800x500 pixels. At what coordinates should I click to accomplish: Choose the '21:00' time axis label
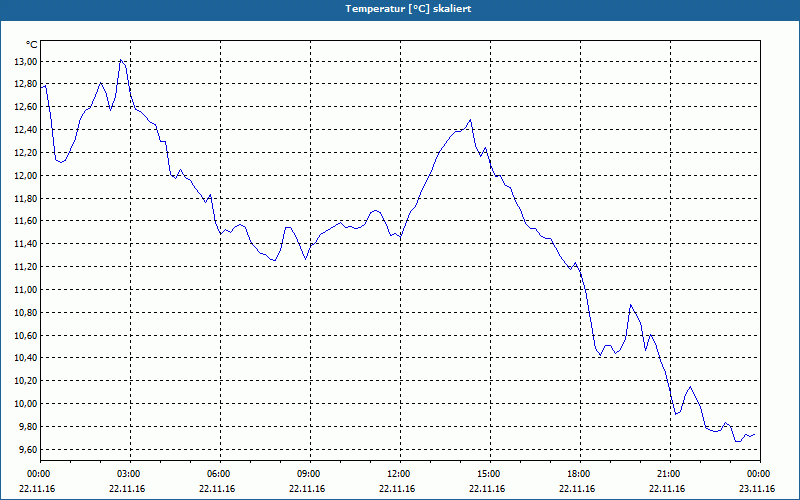667,474
